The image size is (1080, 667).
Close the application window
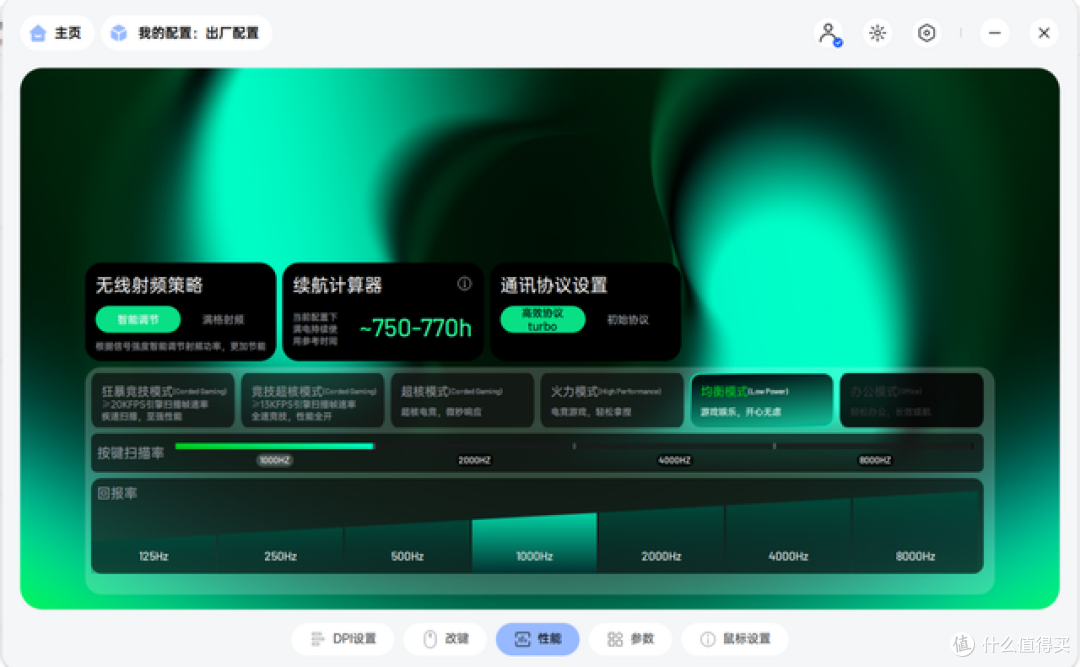tap(1044, 33)
